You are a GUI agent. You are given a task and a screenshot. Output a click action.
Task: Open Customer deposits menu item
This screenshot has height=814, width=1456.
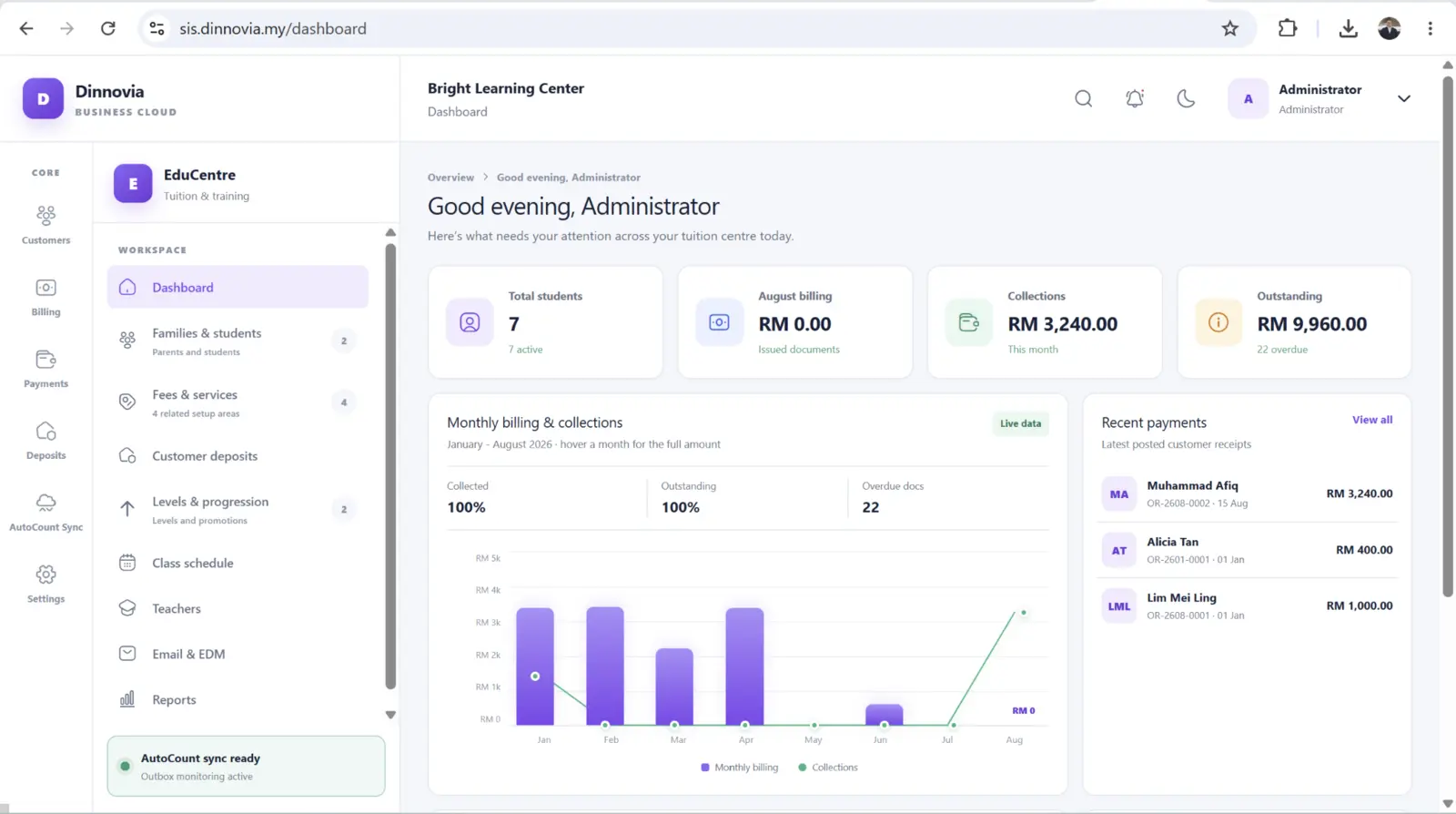(x=238, y=455)
